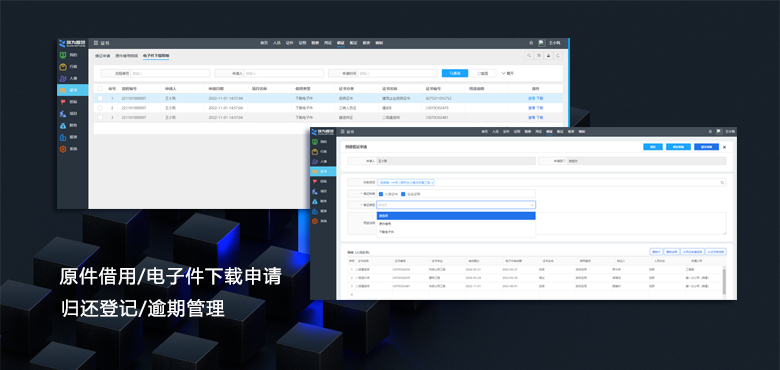Switch to the 电子件下载明细 tab
Screen dimensions: 780x370
coord(156,56)
